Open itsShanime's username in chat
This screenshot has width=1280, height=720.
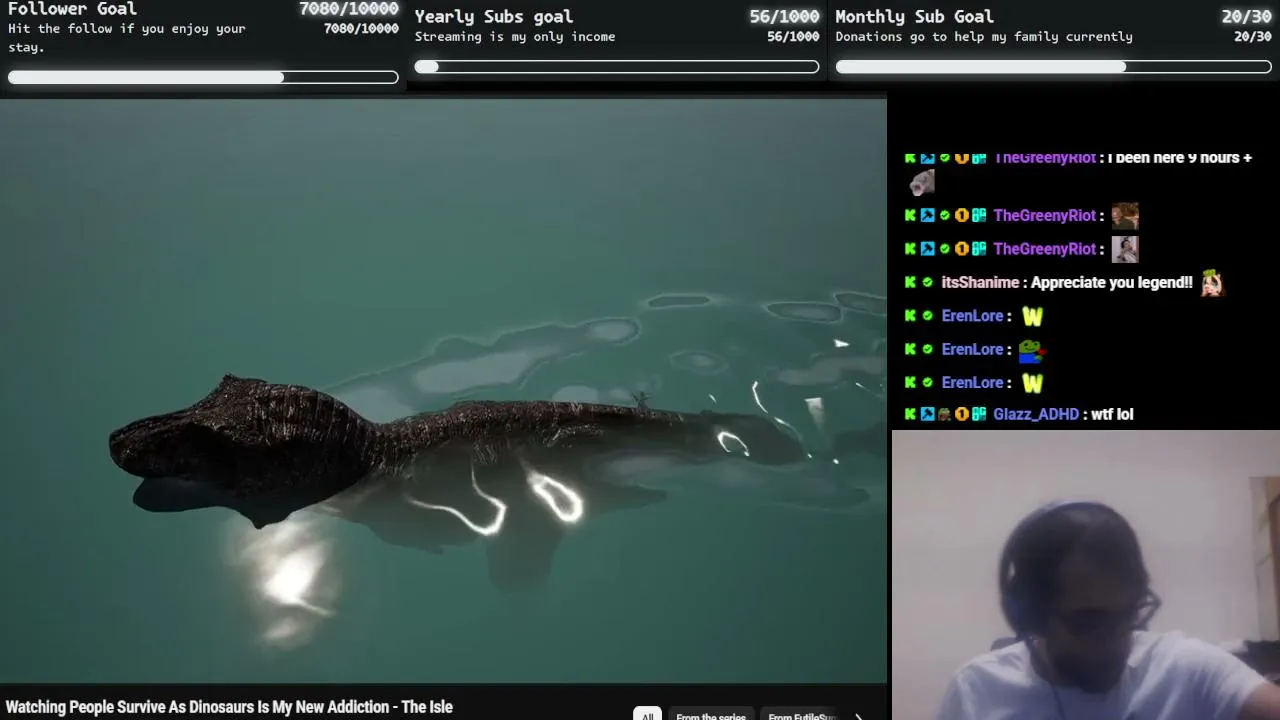click(980, 283)
